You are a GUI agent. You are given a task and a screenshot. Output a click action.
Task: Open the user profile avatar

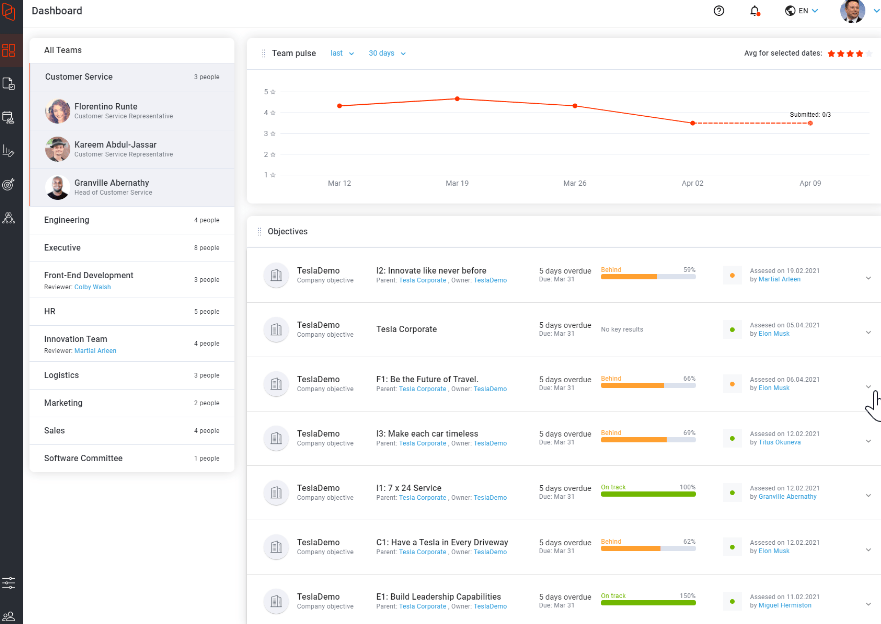point(852,11)
